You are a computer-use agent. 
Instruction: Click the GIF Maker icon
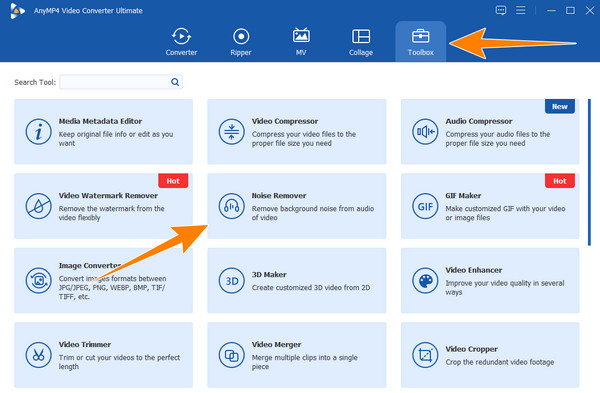pyautogui.click(x=425, y=206)
